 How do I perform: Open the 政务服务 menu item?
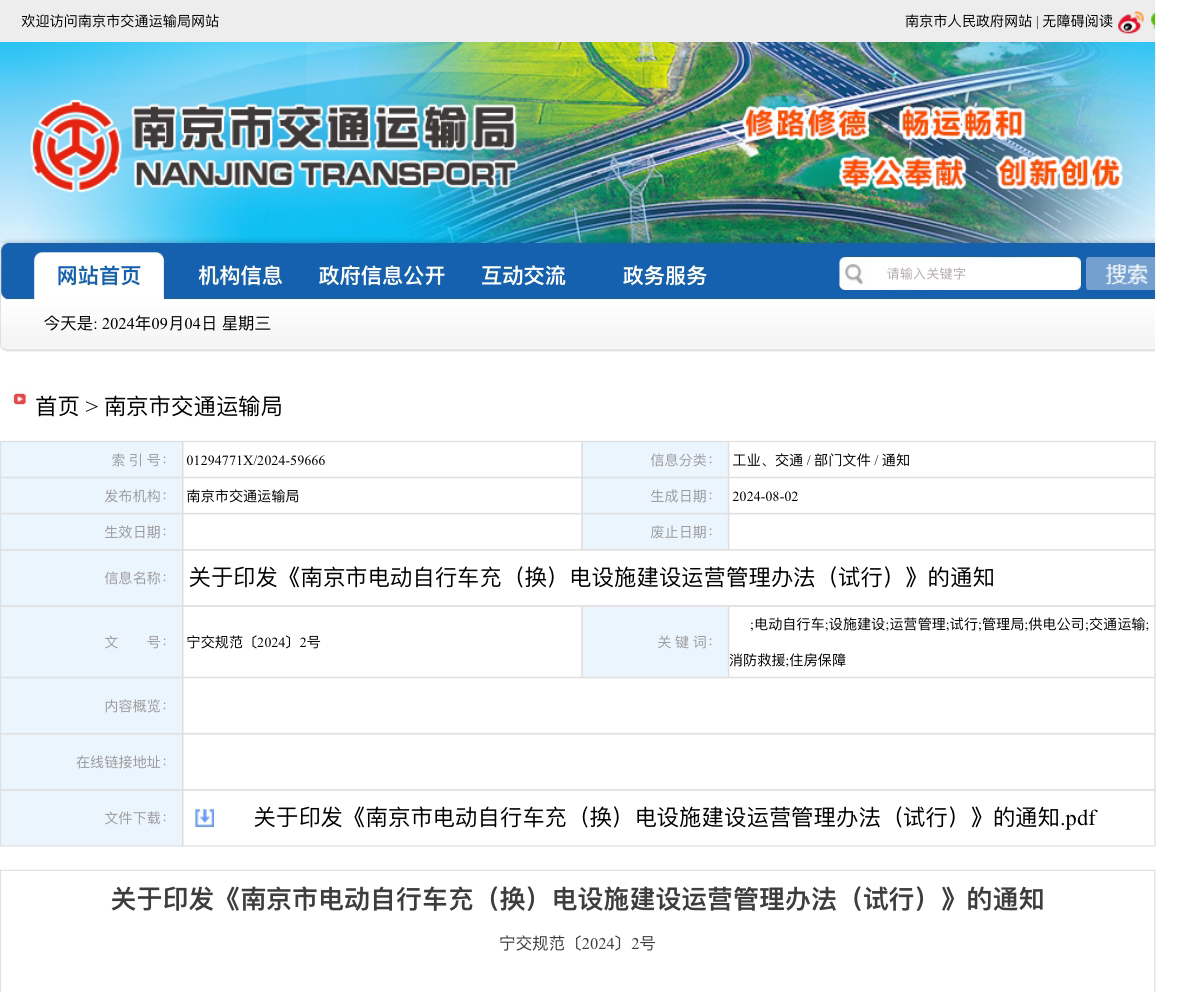pyautogui.click(x=665, y=275)
